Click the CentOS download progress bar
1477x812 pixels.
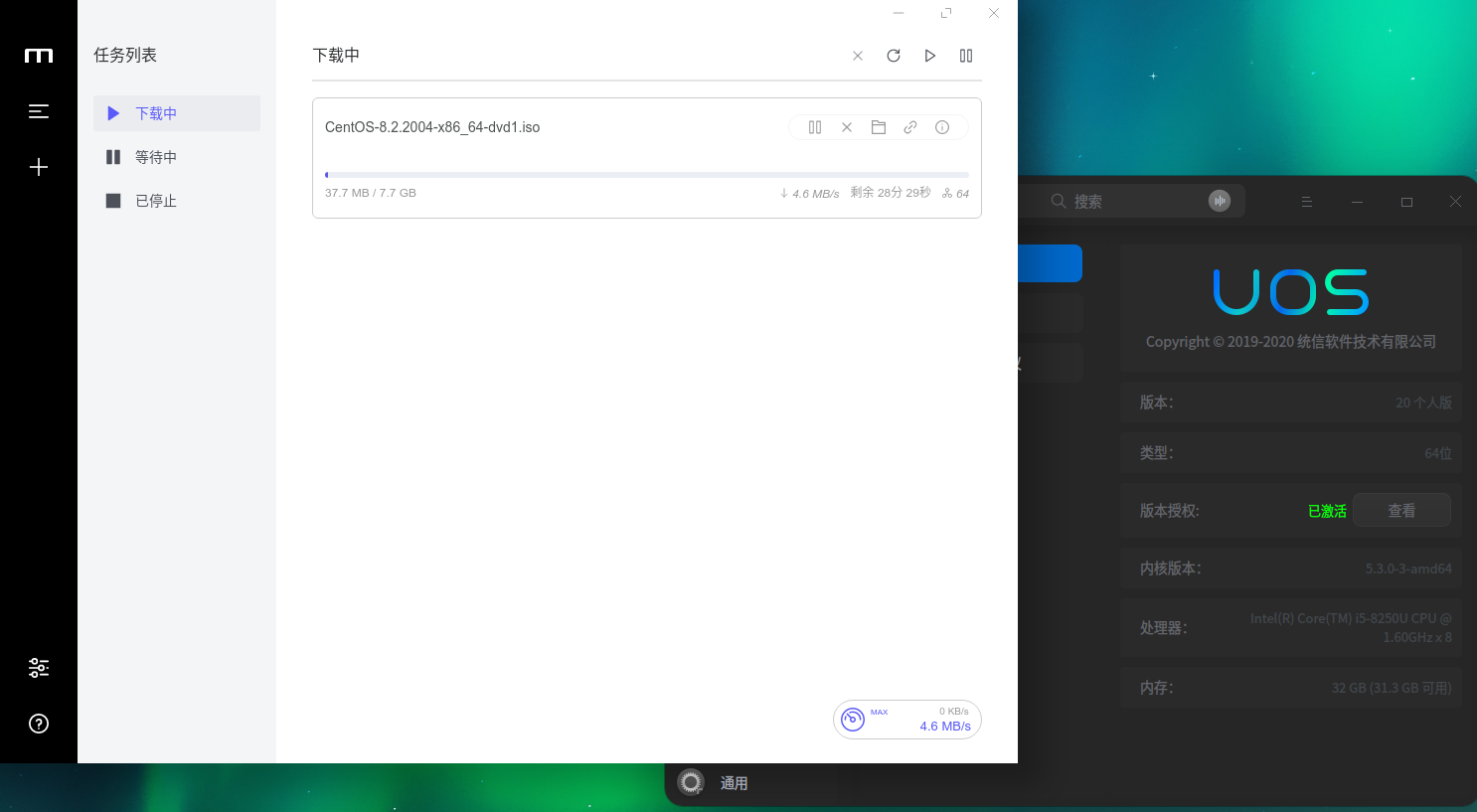pos(647,175)
